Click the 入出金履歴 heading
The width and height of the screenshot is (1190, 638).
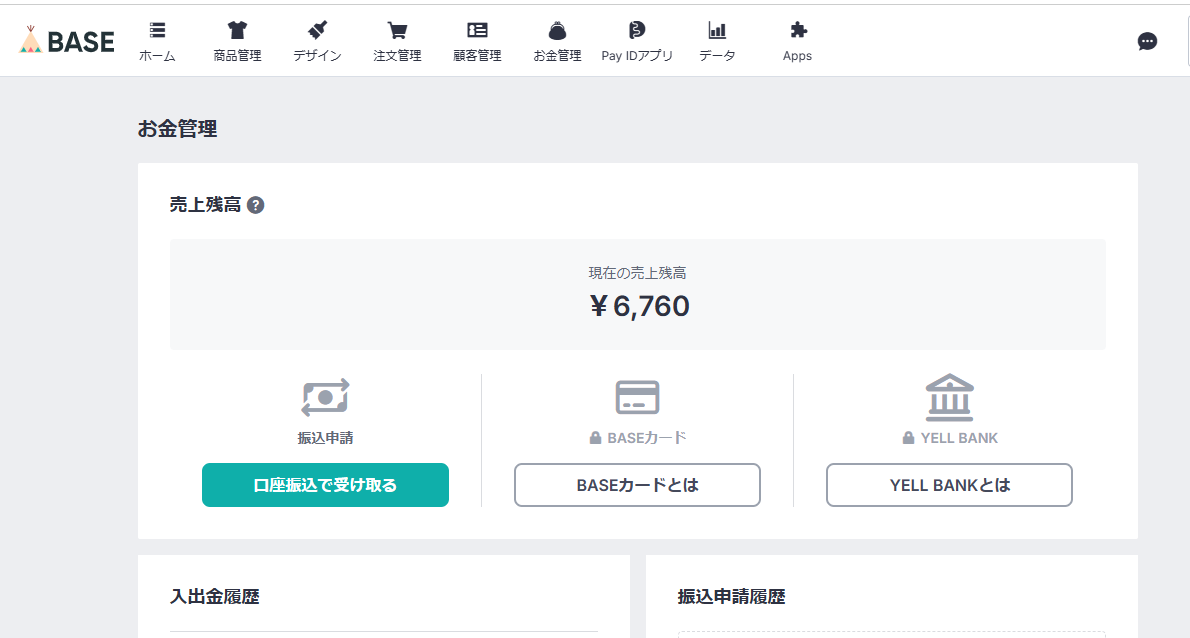point(215,597)
